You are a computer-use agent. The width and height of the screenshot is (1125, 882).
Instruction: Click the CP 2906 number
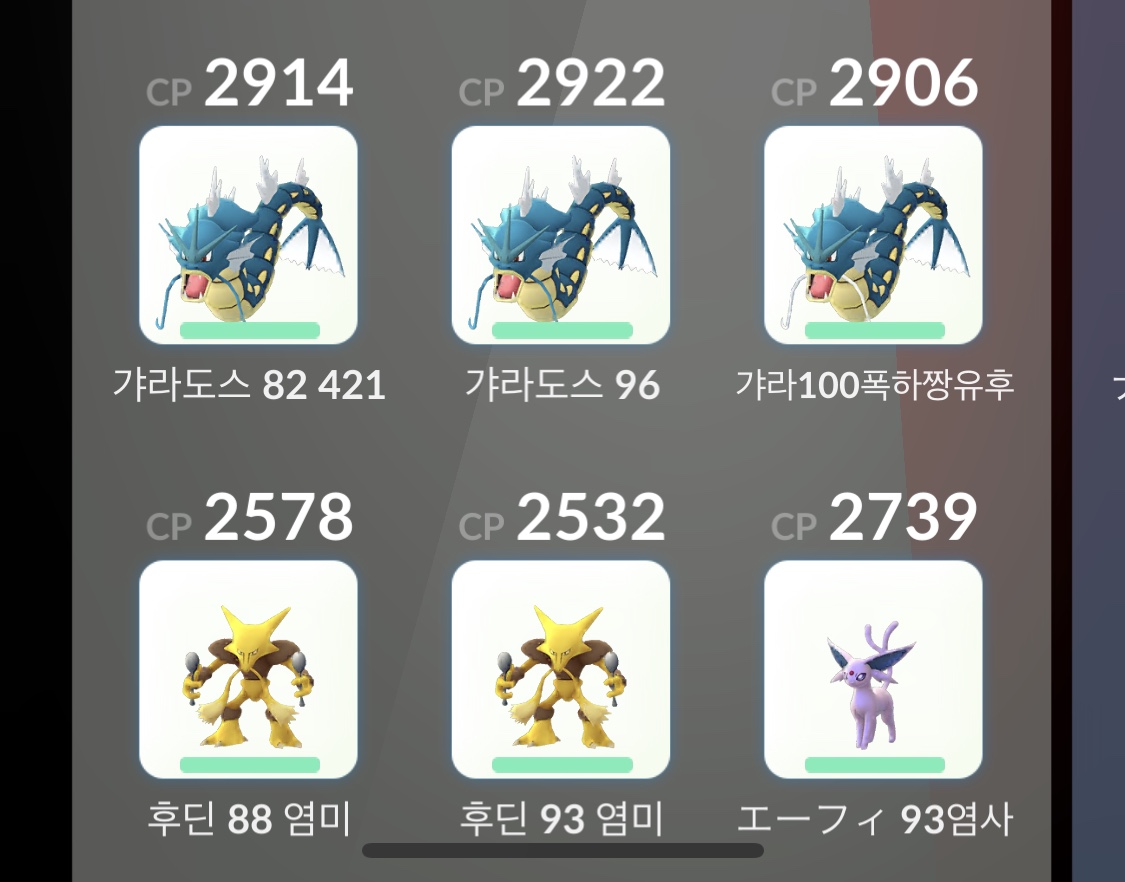[x=903, y=84]
